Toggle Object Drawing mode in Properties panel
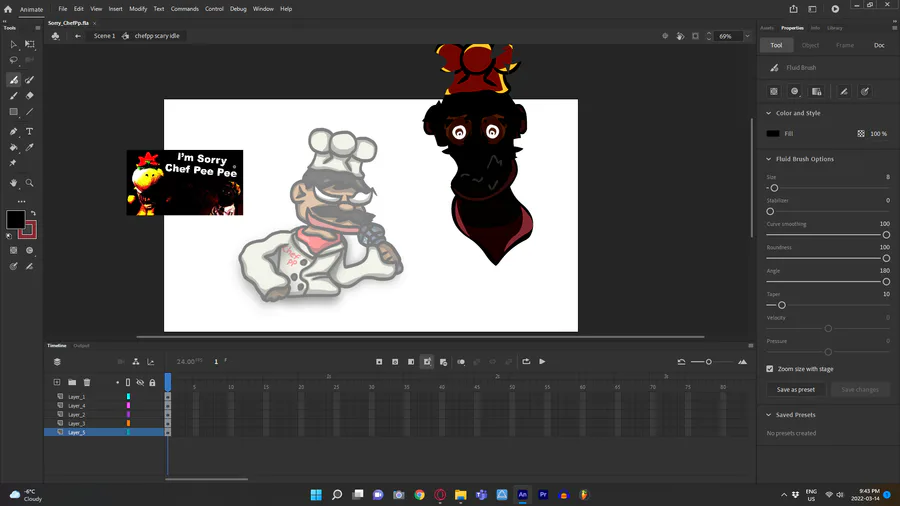The image size is (900, 506). [x=774, y=91]
